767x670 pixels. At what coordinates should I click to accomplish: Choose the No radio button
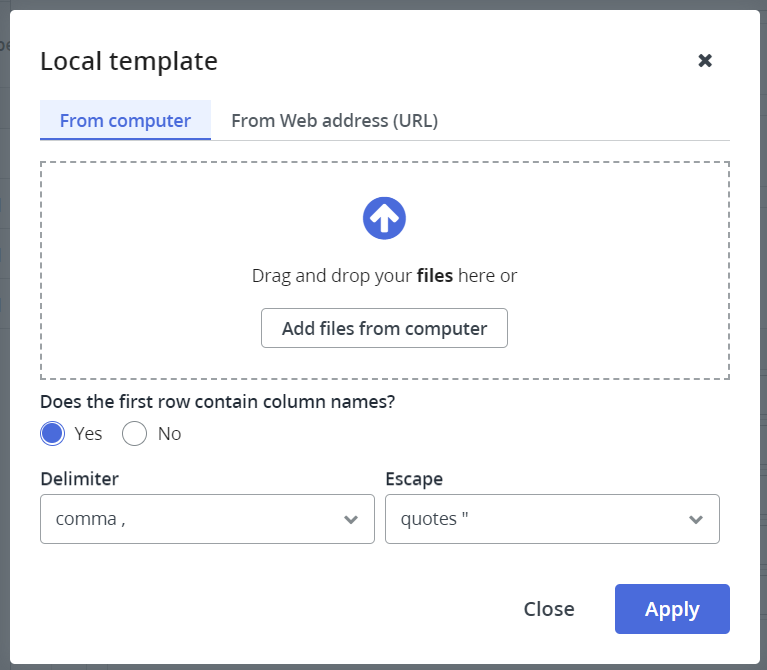pos(134,434)
